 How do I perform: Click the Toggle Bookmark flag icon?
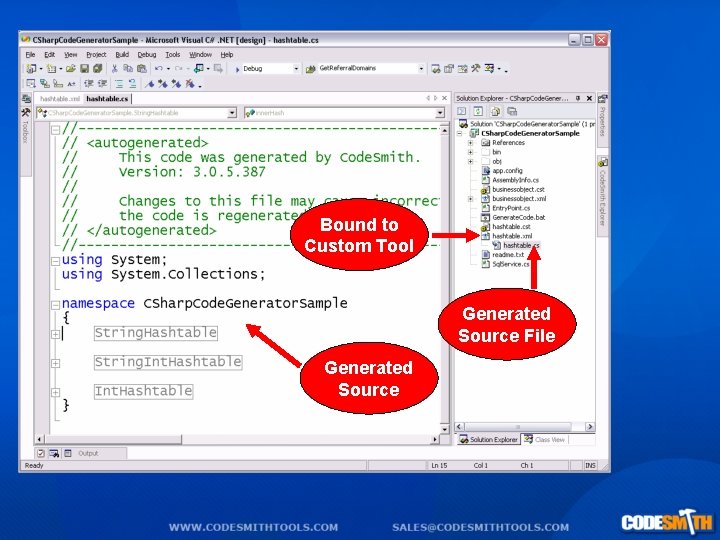pos(150,84)
